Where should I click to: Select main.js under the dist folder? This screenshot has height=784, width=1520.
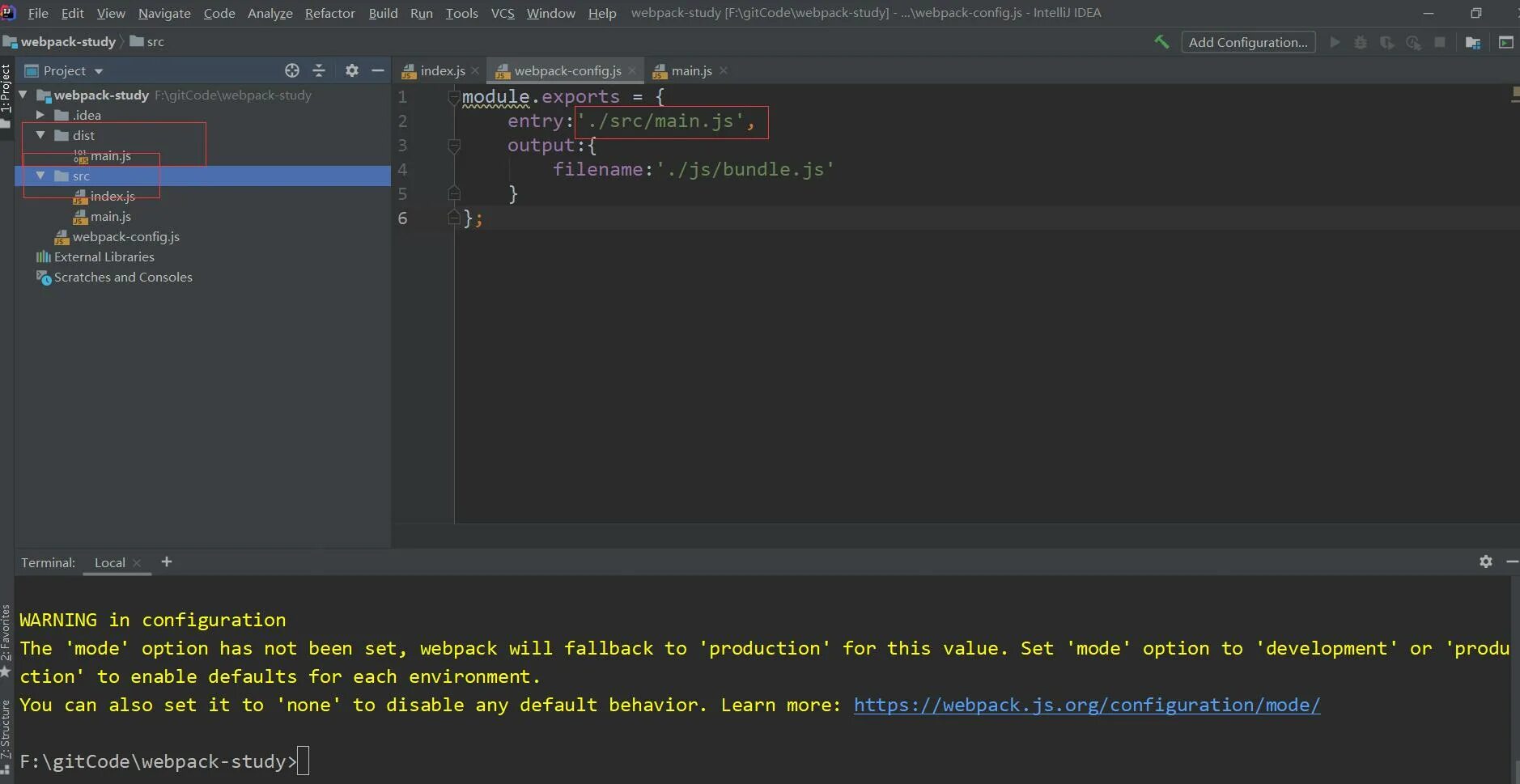tap(110, 155)
